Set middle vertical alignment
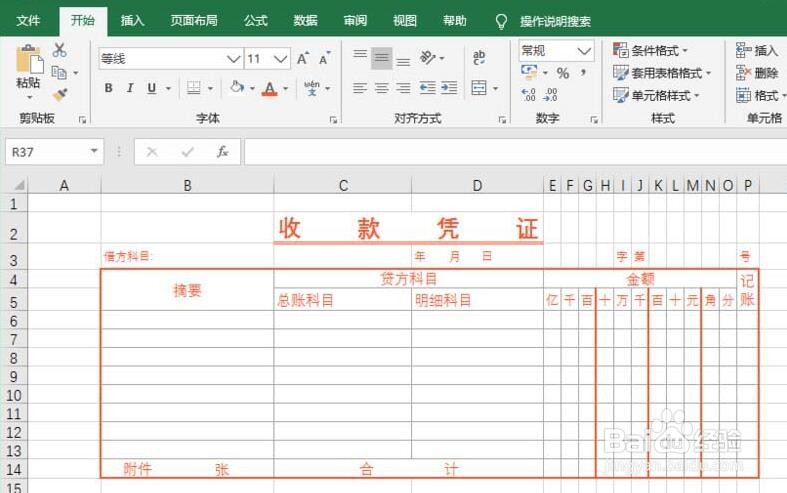 pyautogui.click(x=381, y=58)
